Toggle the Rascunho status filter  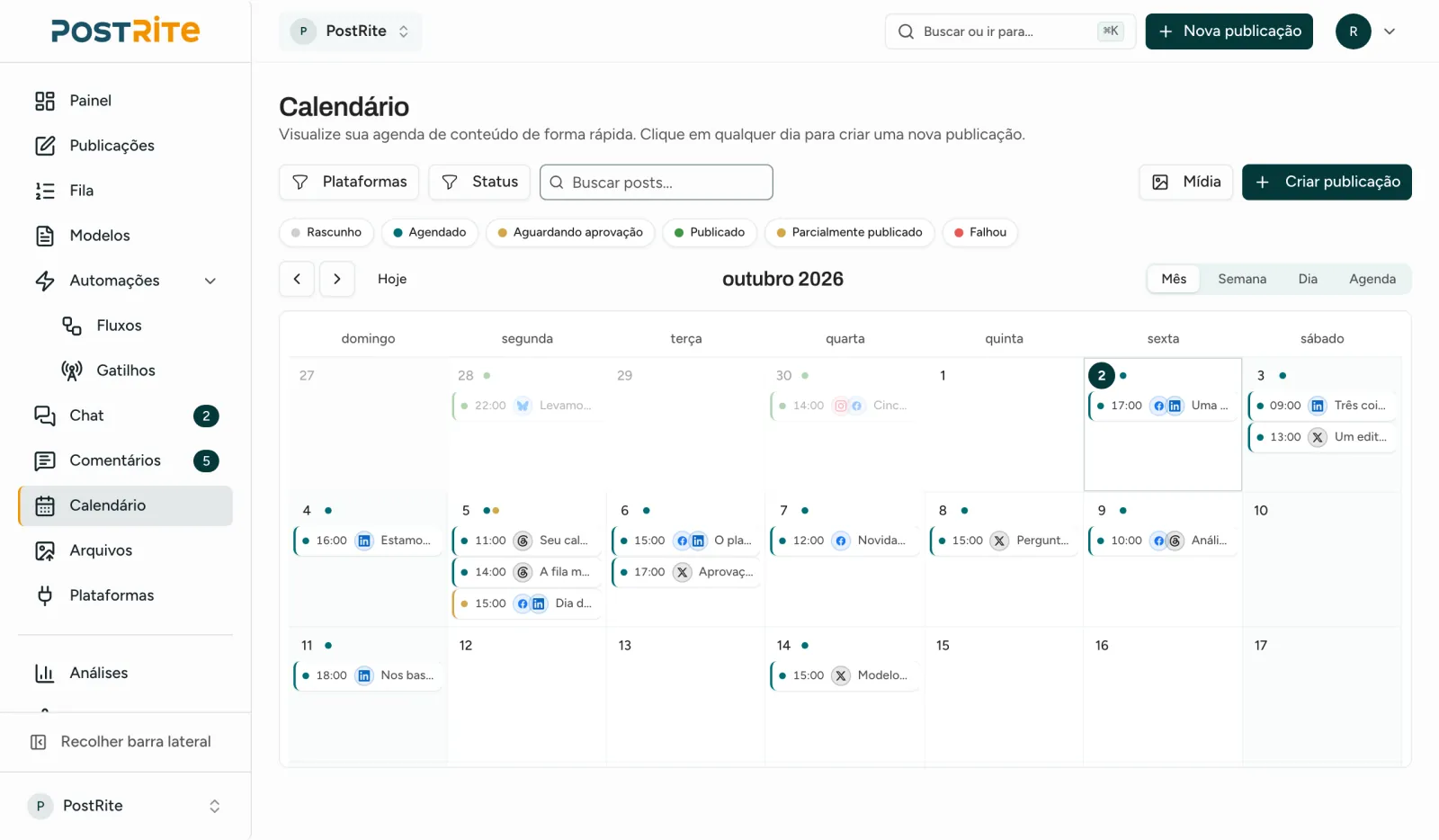point(326,232)
